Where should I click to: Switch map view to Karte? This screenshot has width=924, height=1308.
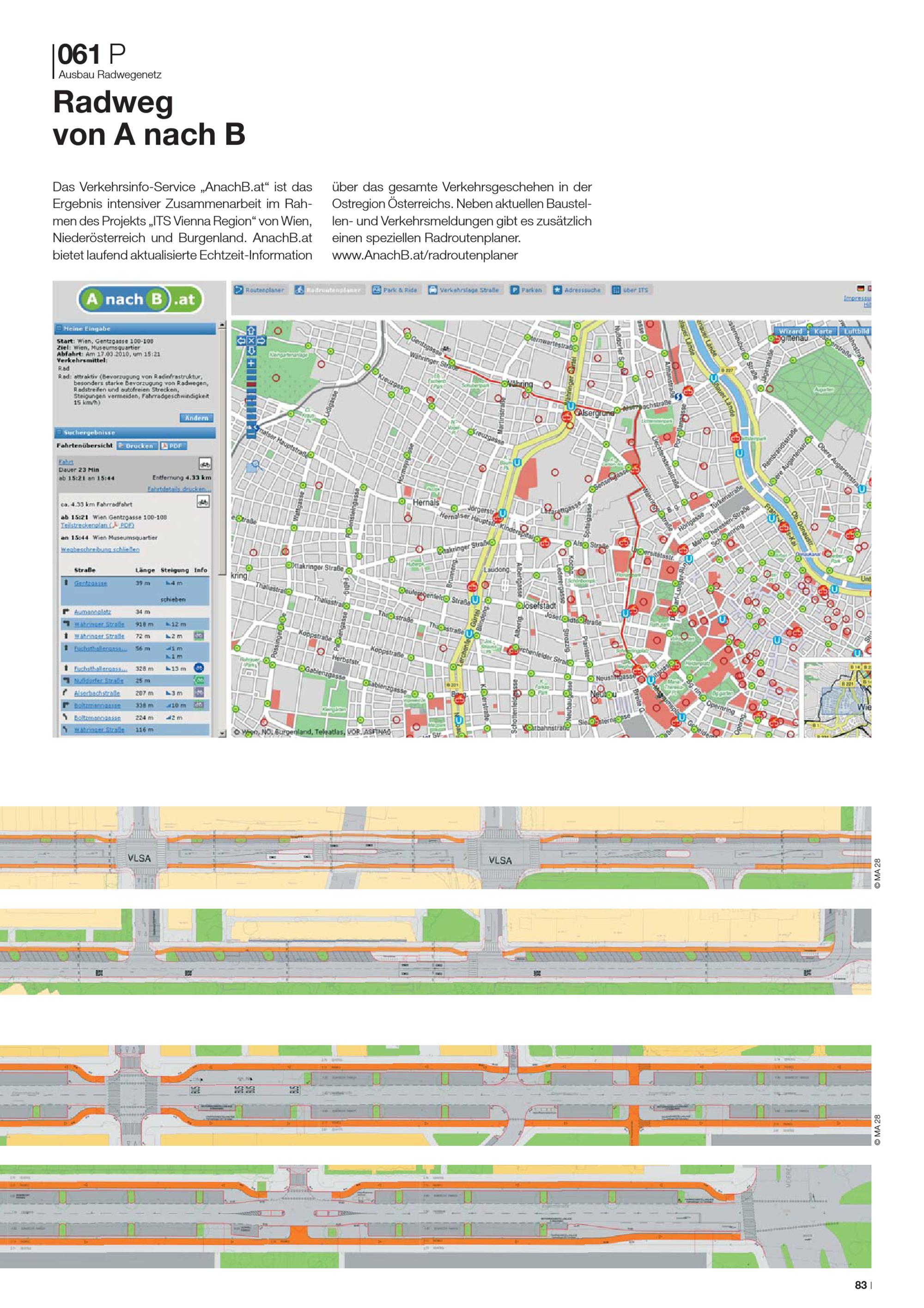click(823, 331)
